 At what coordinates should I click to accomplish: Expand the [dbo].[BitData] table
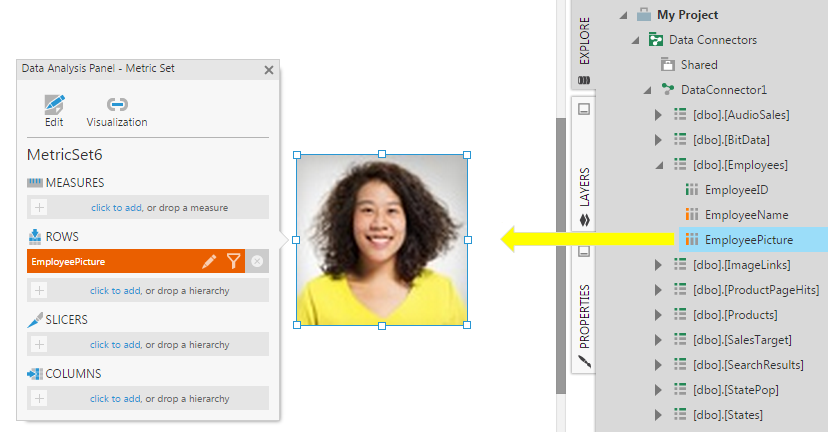coord(658,140)
